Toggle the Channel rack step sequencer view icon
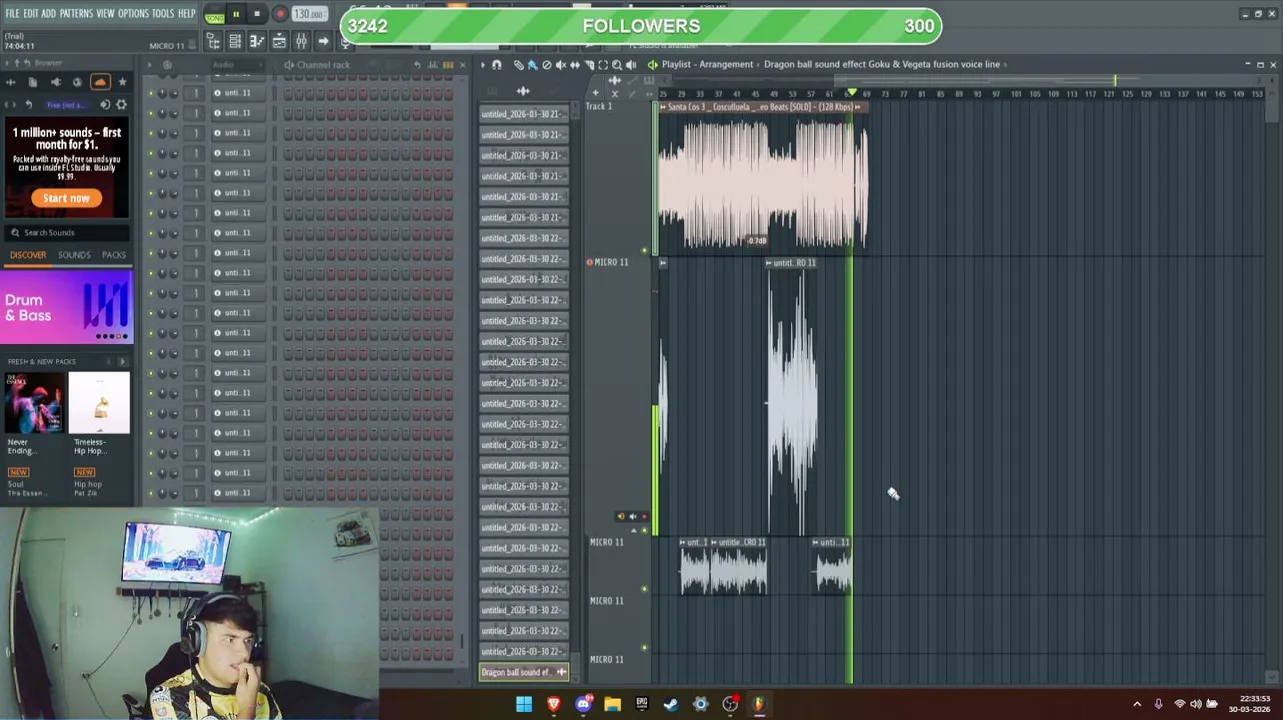 point(448,65)
